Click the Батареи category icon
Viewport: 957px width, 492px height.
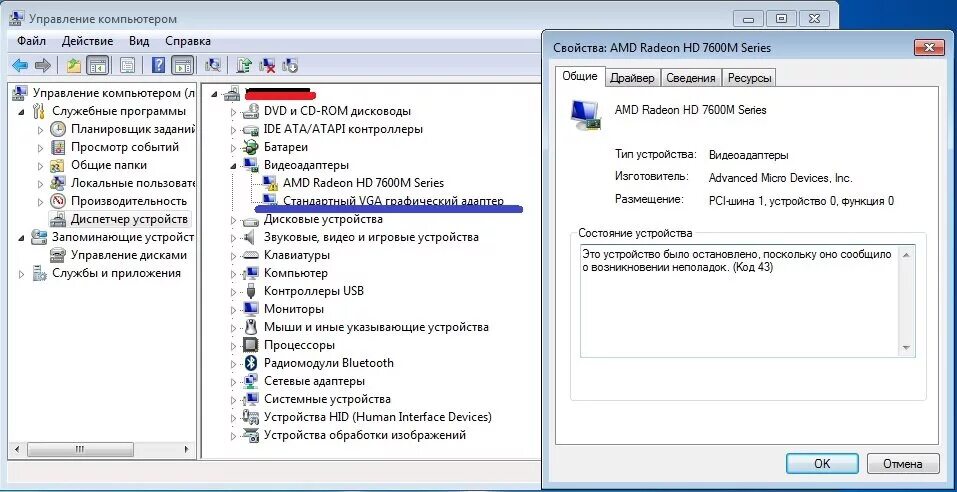click(x=251, y=147)
